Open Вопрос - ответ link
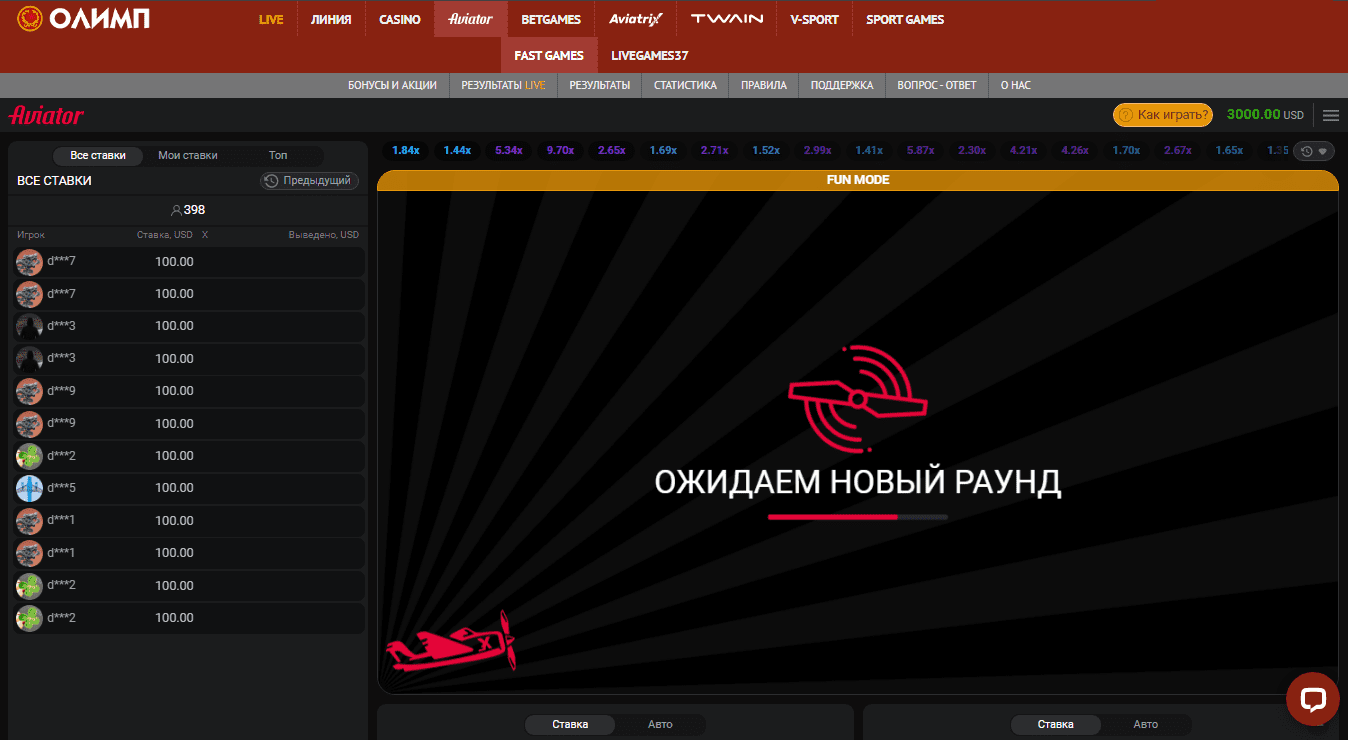Image resolution: width=1348 pixels, height=740 pixels. tap(937, 85)
